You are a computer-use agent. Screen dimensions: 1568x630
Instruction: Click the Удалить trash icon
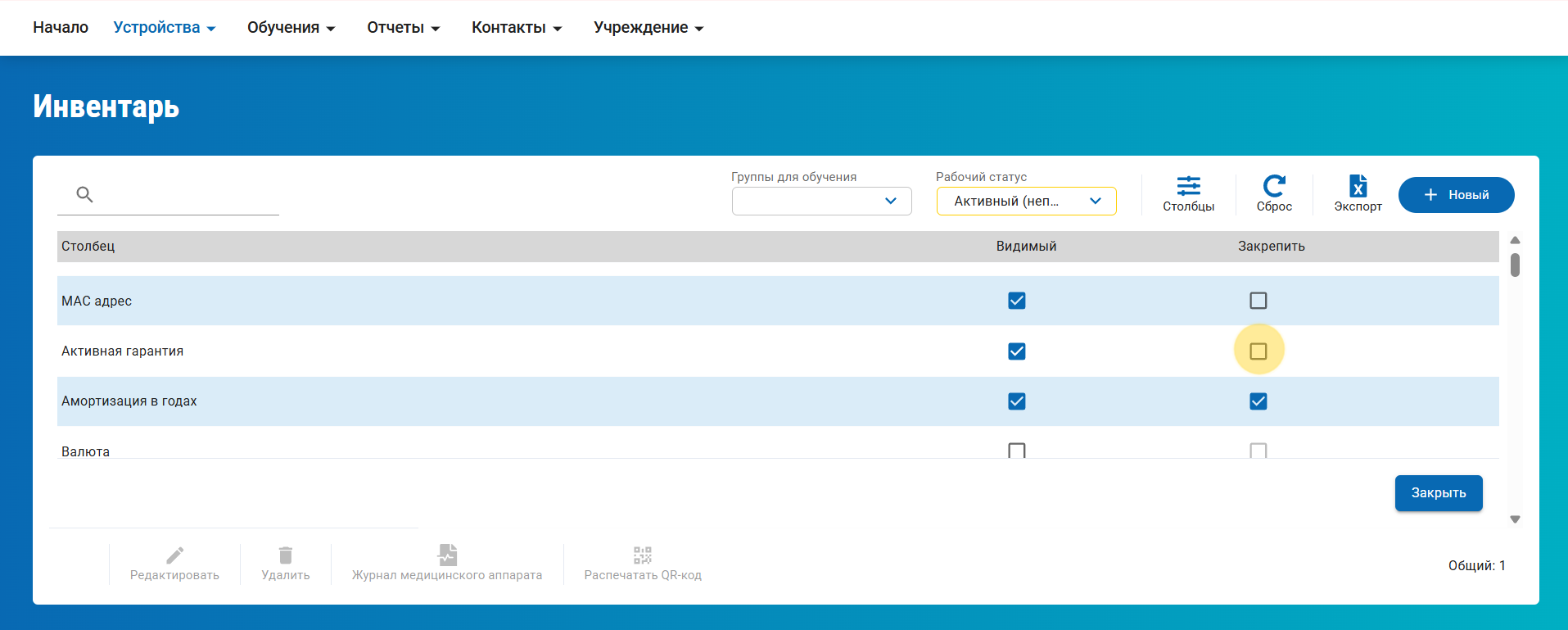[285, 555]
